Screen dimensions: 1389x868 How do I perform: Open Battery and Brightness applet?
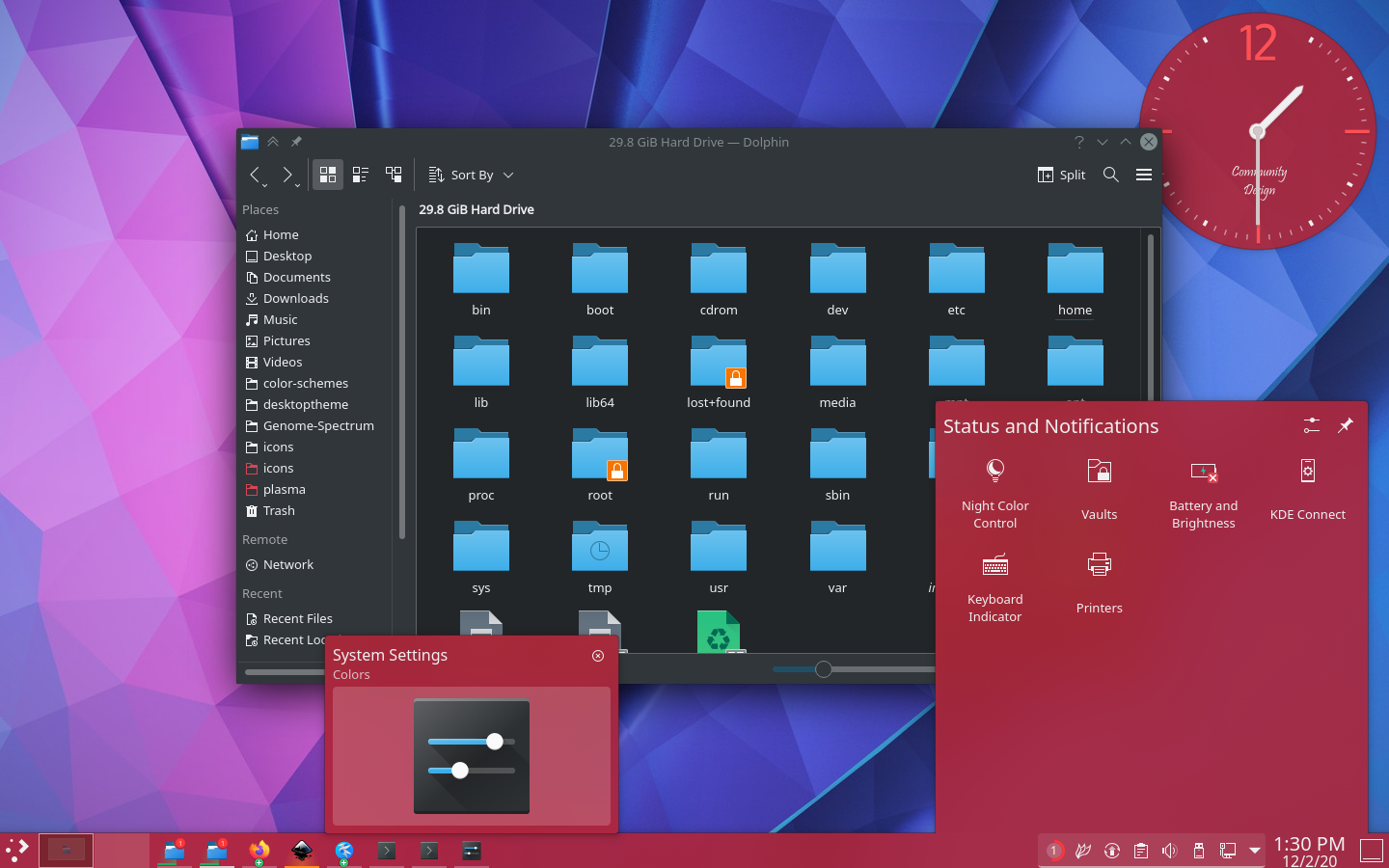click(1204, 493)
